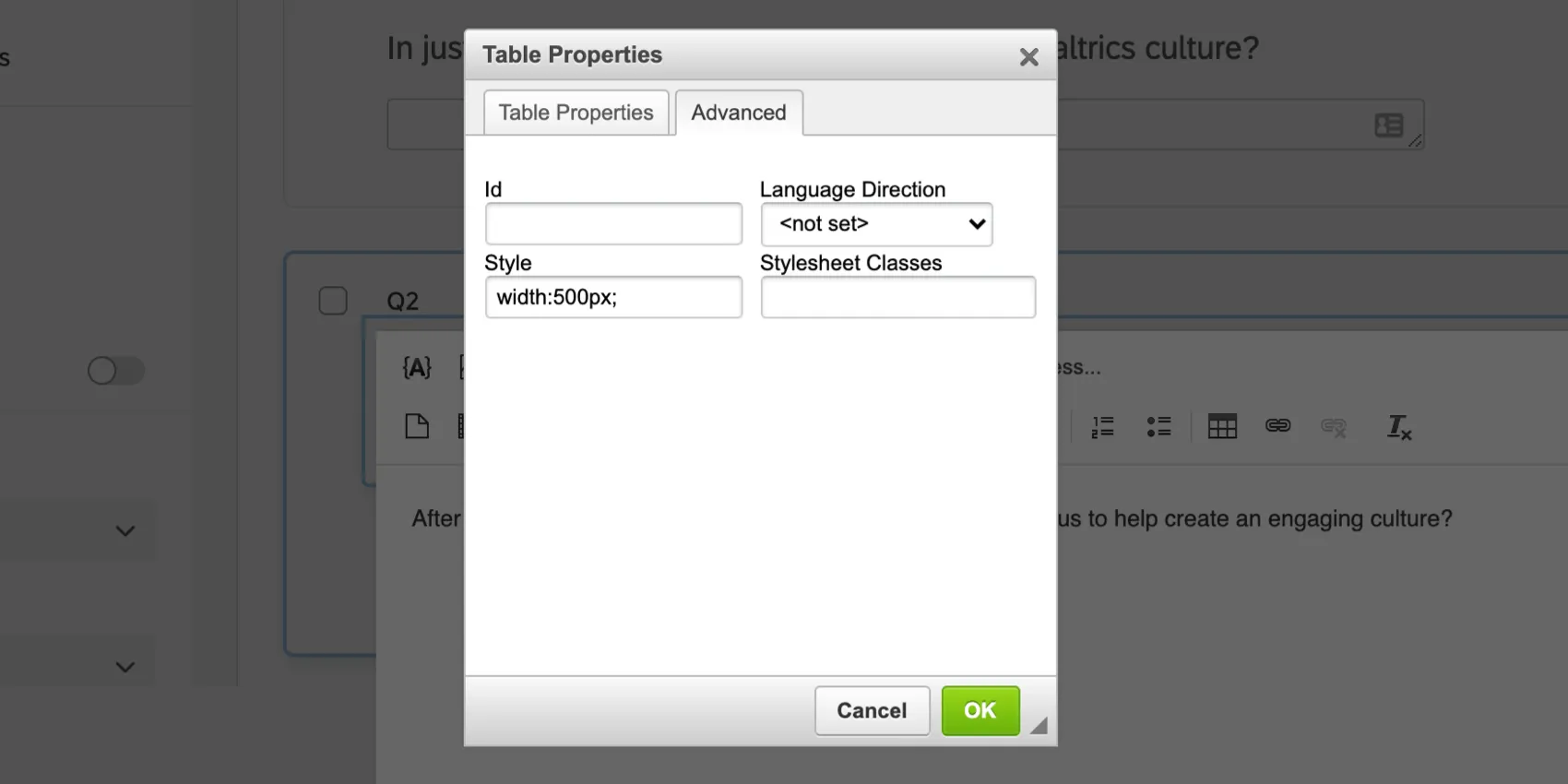Insert a table using the table icon

pos(1222,426)
